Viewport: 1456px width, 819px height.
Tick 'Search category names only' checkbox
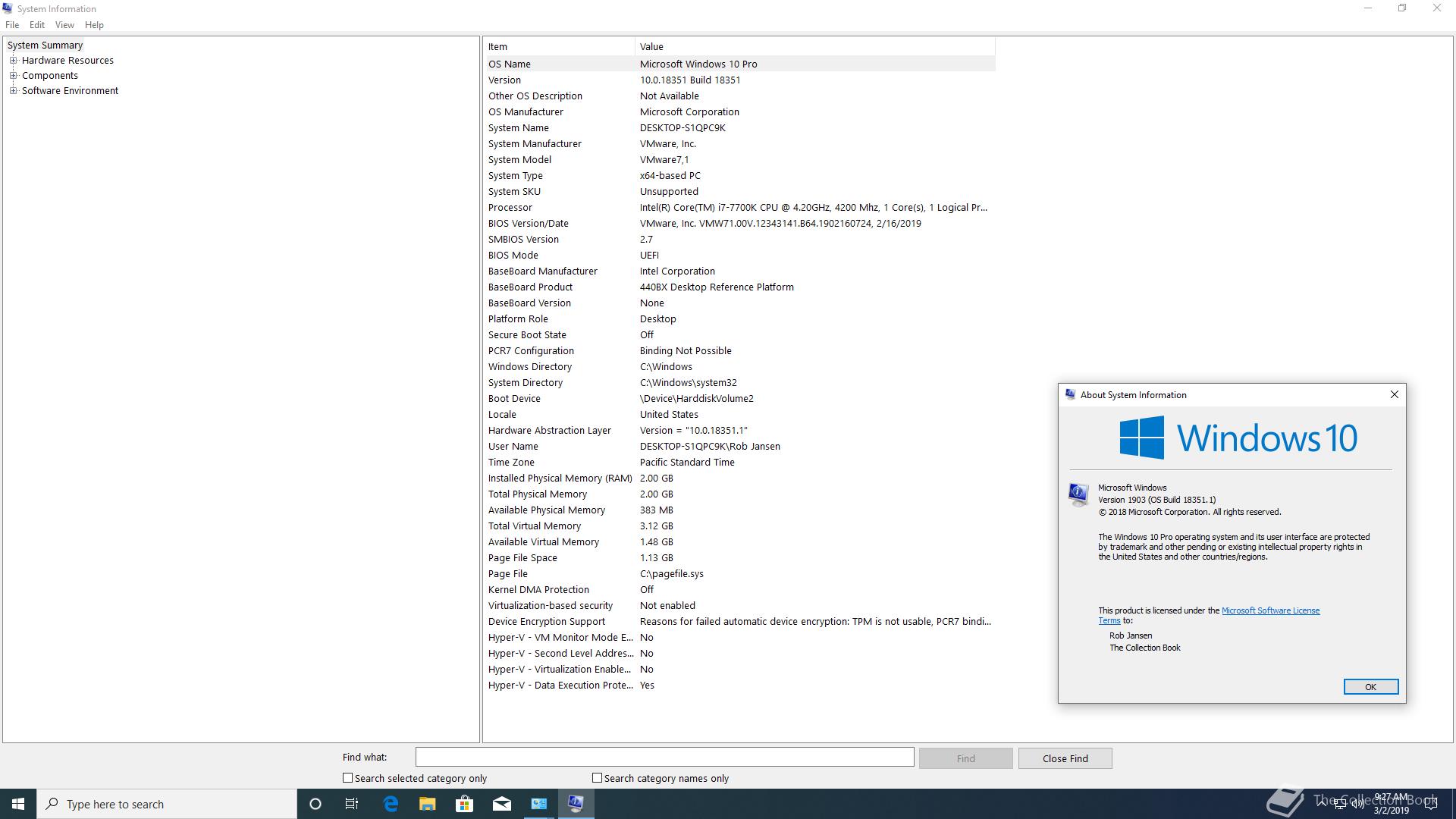click(597, 777)
